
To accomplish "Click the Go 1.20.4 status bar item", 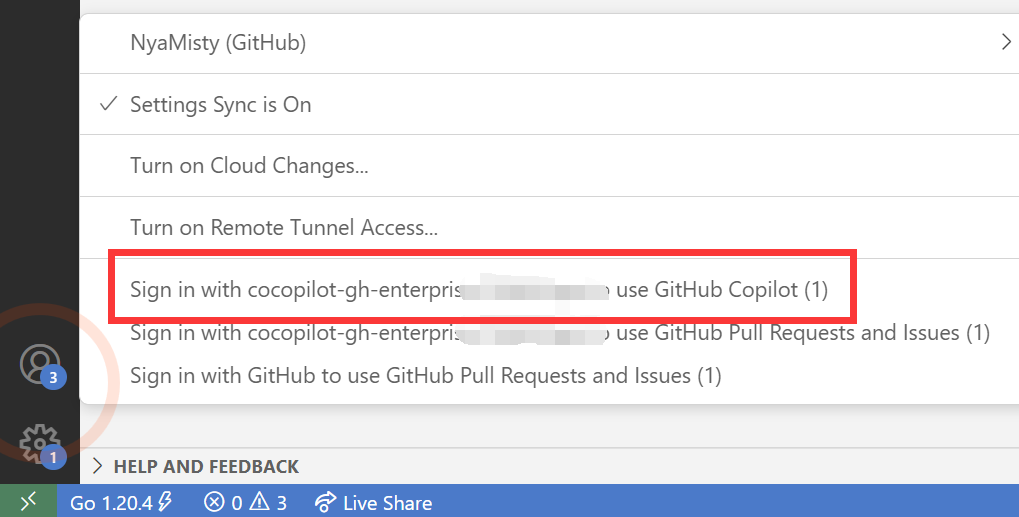I will pyautogui.click(x=111, y=502).
